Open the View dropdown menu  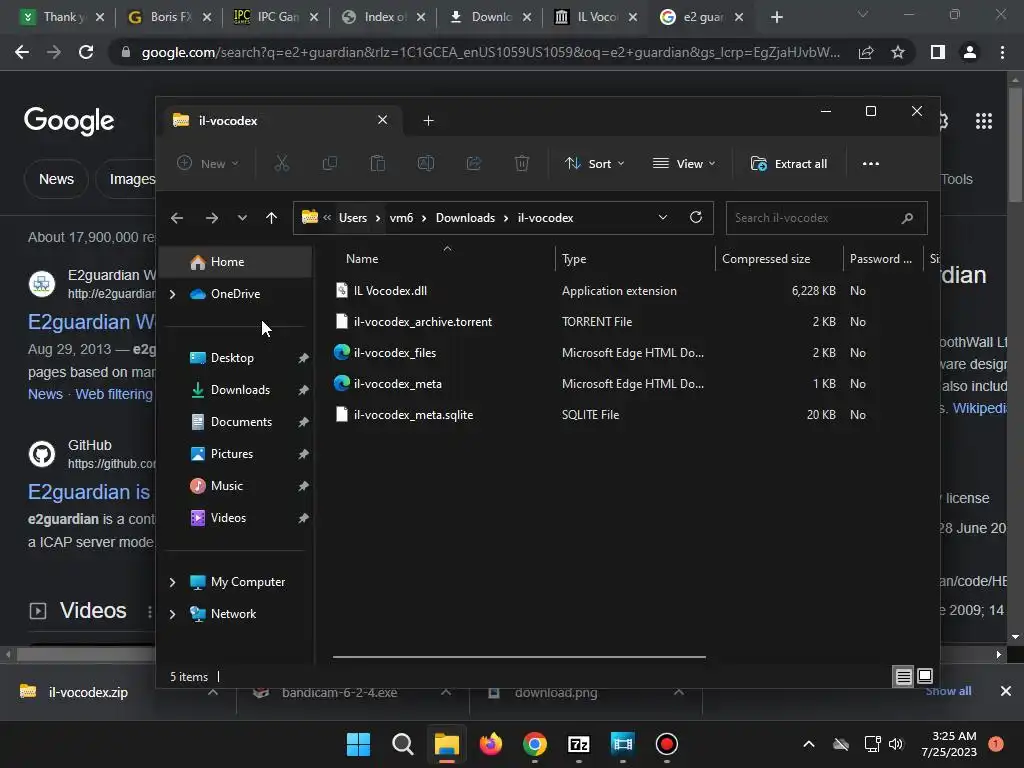684,163
